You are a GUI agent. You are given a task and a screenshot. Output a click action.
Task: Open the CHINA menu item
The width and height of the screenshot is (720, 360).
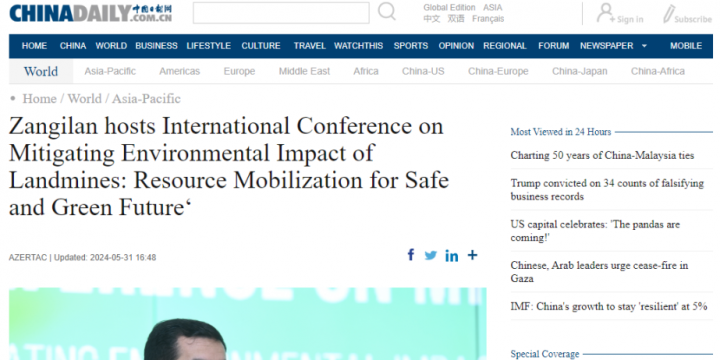[73, 46]
